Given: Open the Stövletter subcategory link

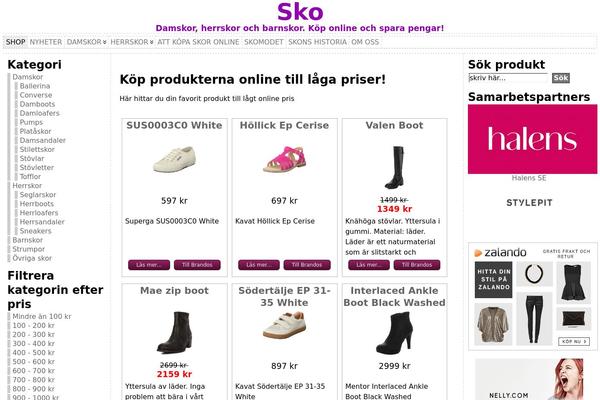Looking at the screenshot, I should coord(37,168).
